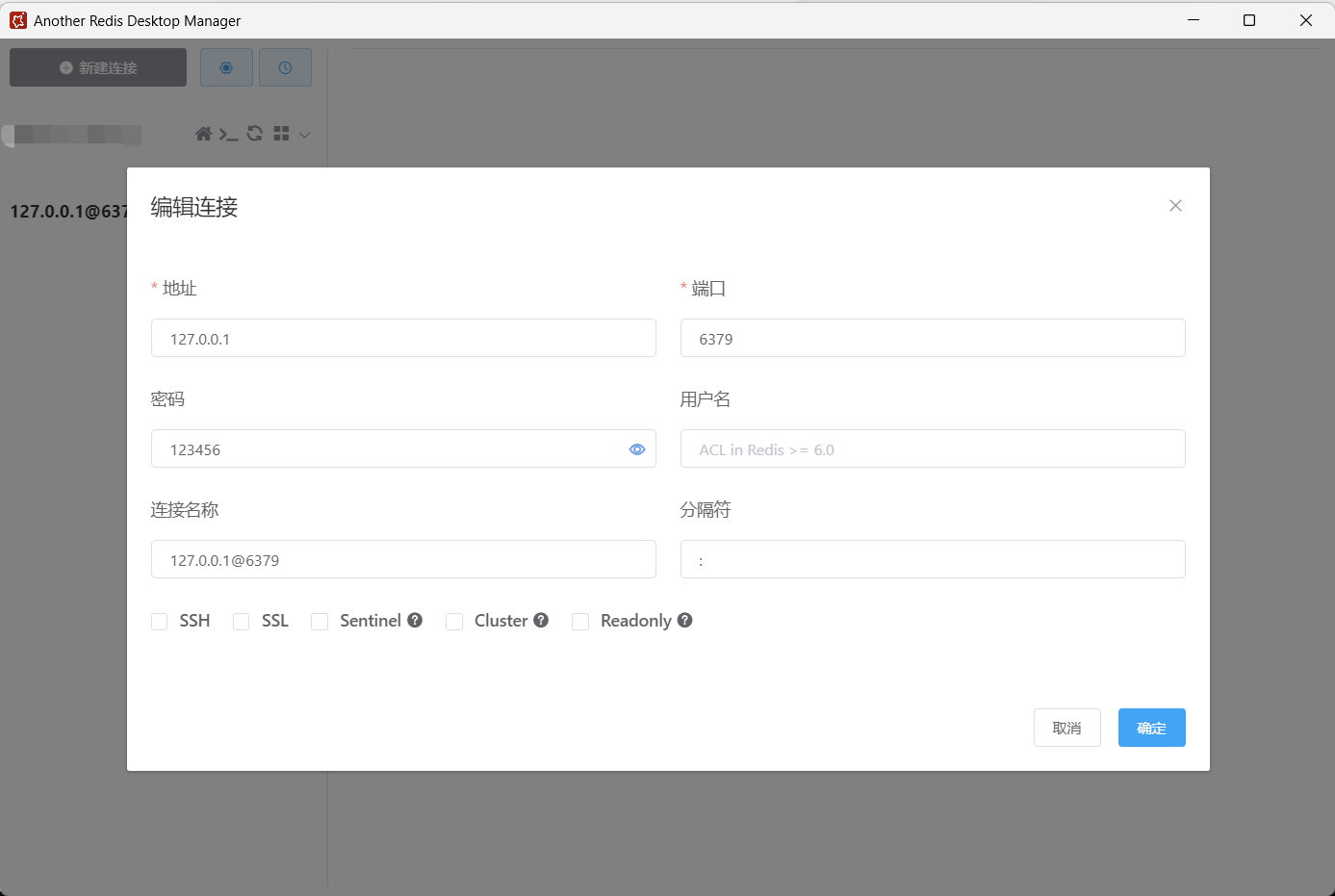Click the separator (分隔符) input field

933,559
